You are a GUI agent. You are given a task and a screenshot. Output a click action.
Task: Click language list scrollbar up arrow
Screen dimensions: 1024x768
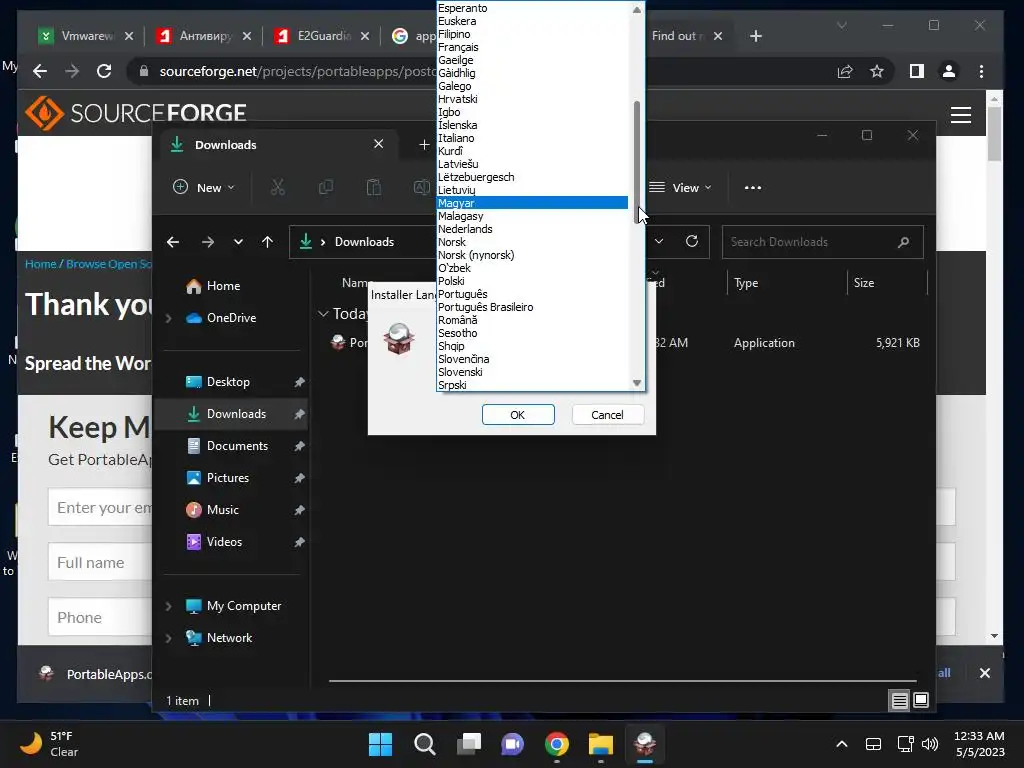click(x=637, y=9)
